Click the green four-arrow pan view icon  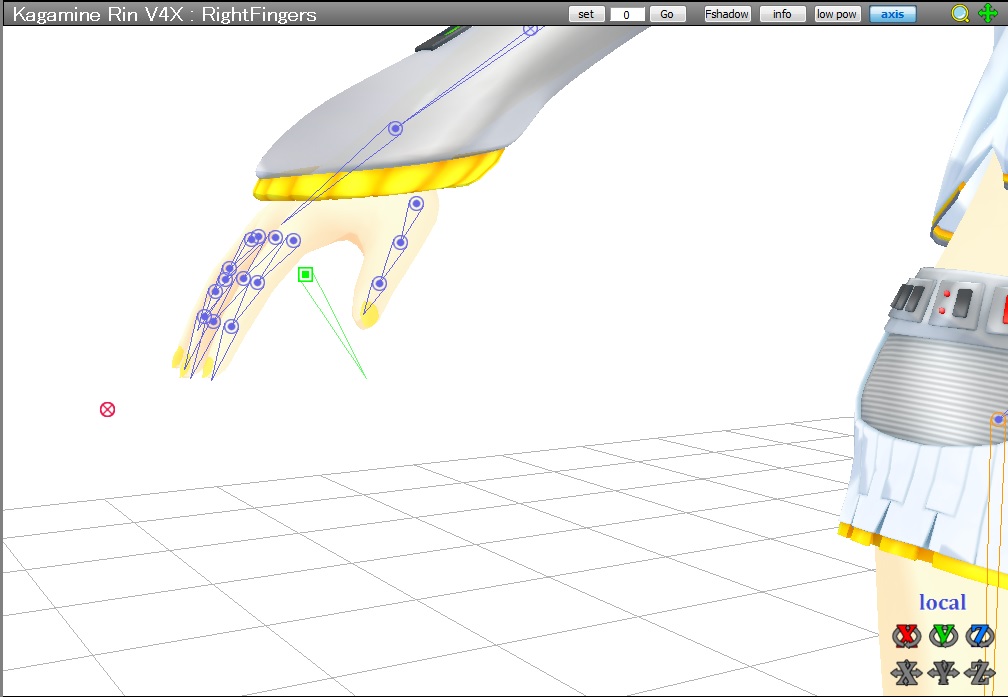[987, 14]
